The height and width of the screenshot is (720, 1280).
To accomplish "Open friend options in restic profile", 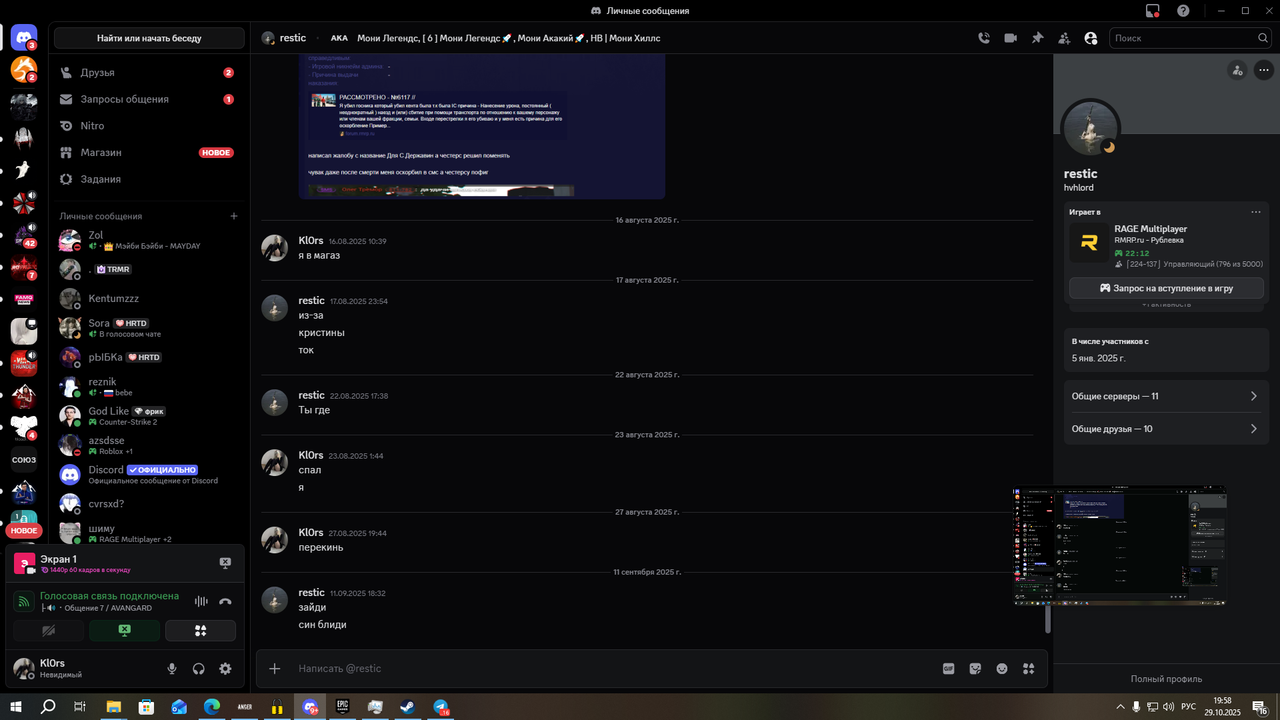I will pos(1238,70).
